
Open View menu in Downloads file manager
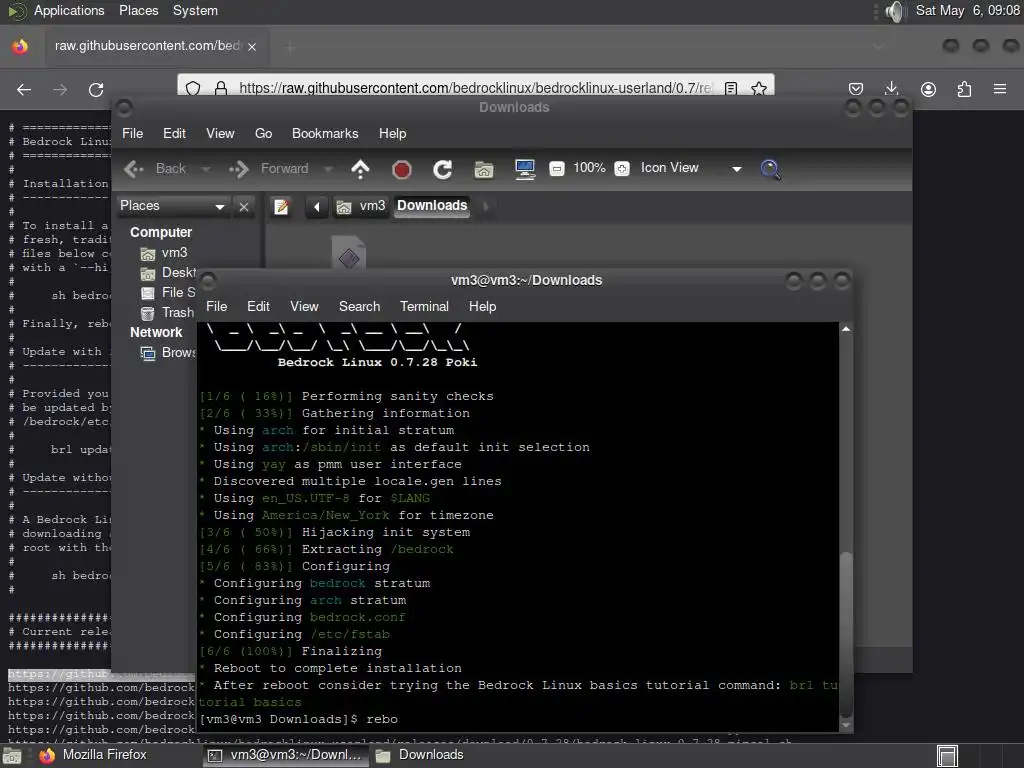pos(220,133)
